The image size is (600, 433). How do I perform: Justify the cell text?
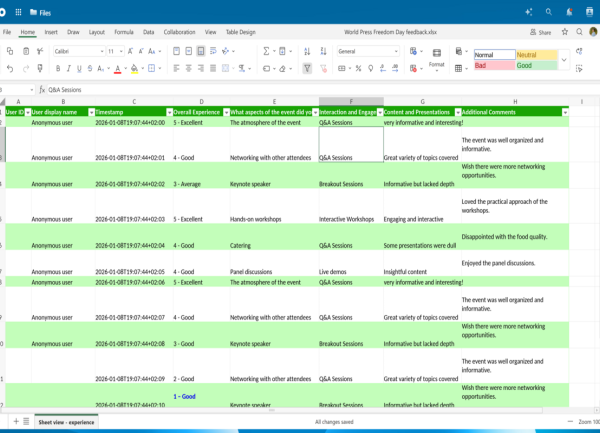213,68
